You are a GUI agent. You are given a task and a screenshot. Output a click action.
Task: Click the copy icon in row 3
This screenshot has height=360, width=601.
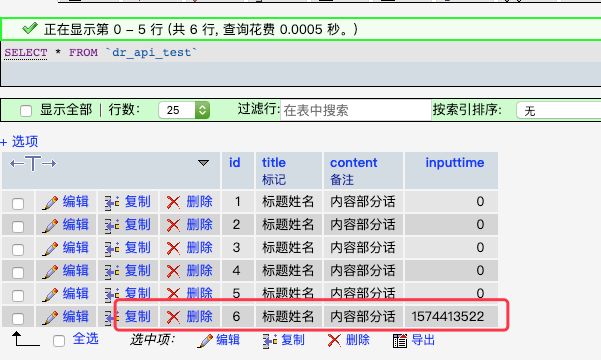pyautogui.click(x=112, y=249)
